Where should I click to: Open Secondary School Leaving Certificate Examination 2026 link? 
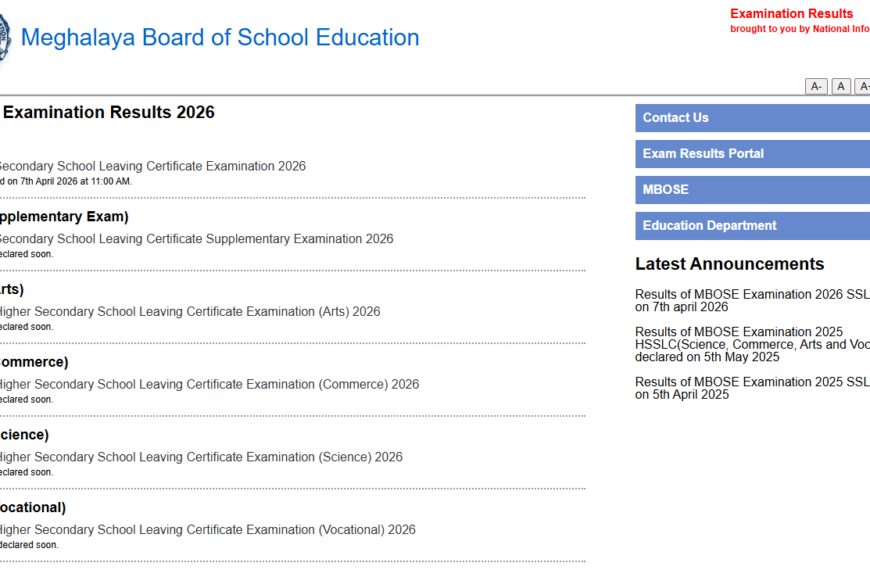tap(153, 167)
